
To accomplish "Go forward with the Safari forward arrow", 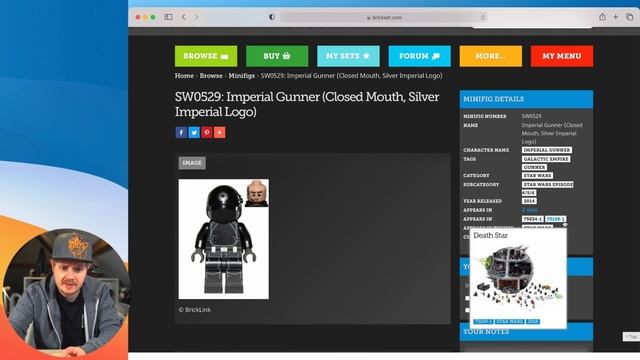I will [x=196, y=17].
